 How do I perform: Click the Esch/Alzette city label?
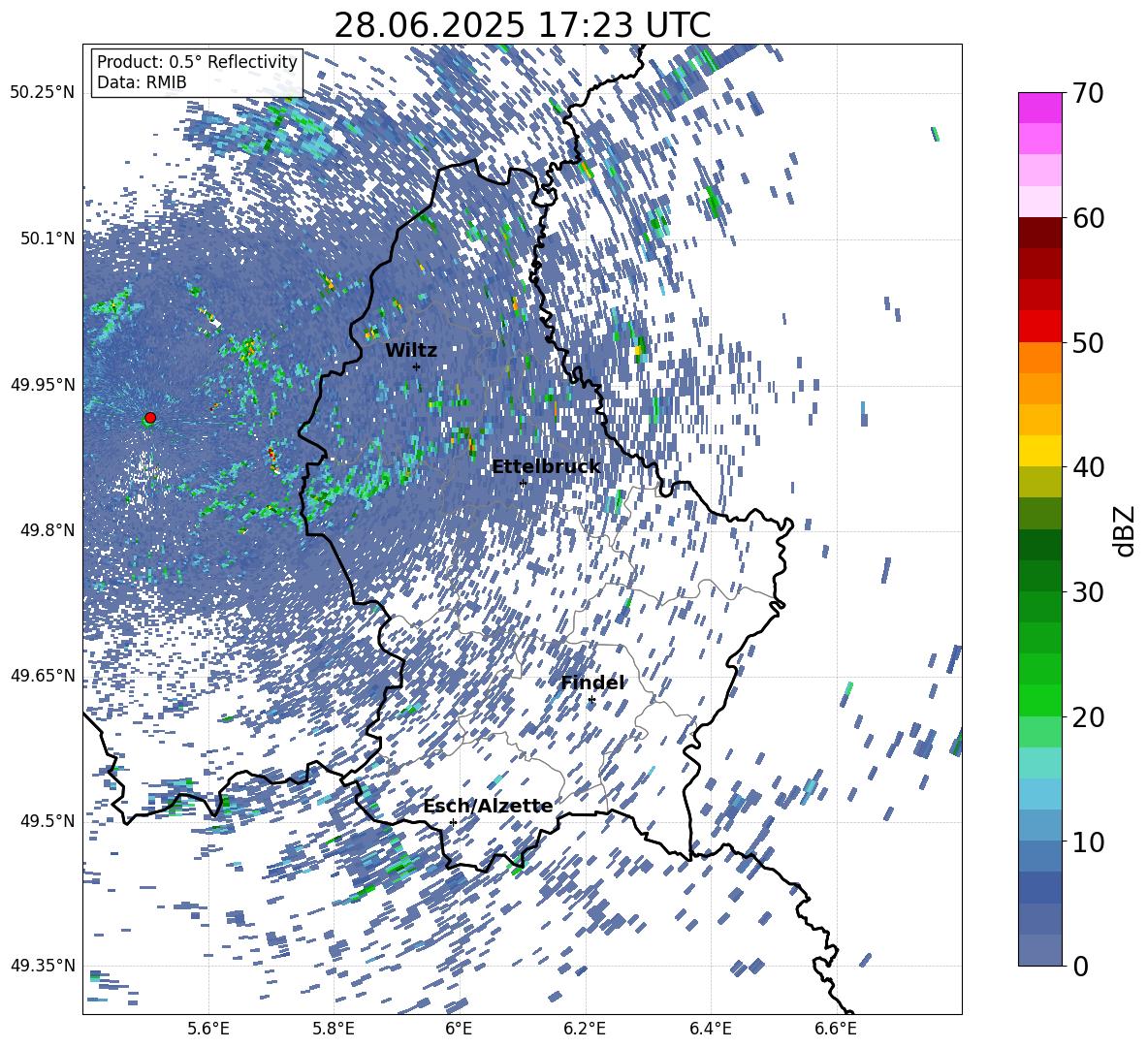488,807
